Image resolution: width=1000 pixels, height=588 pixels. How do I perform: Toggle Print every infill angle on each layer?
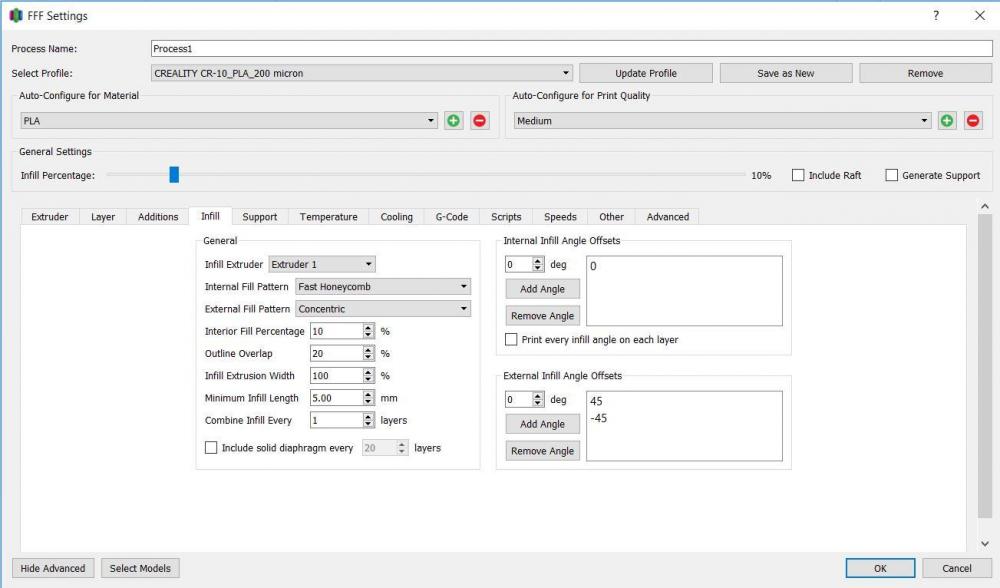click(511, 340)
